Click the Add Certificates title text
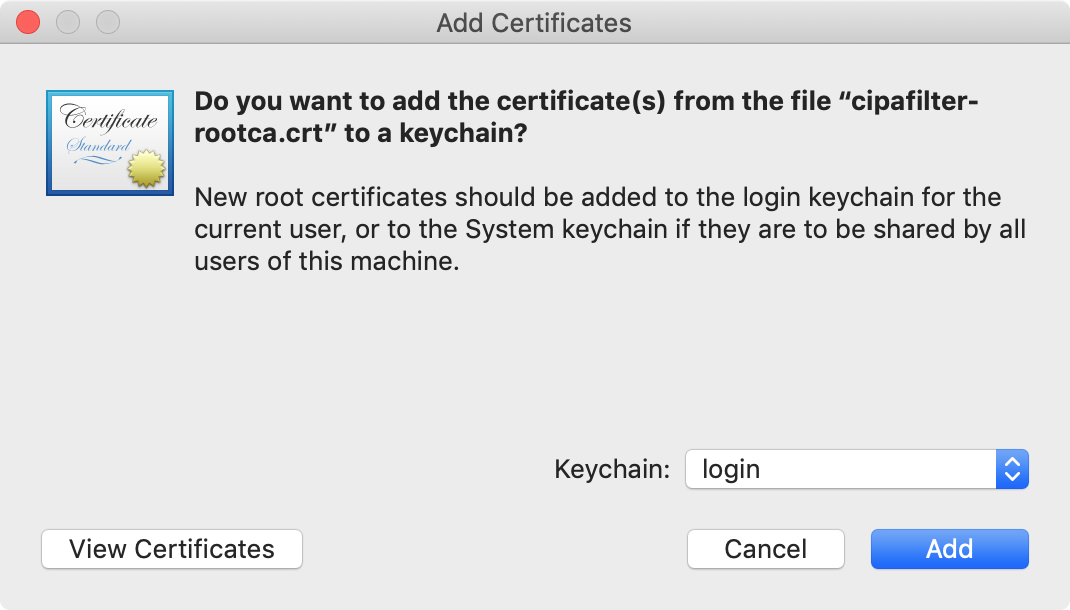 pos(534,22)
